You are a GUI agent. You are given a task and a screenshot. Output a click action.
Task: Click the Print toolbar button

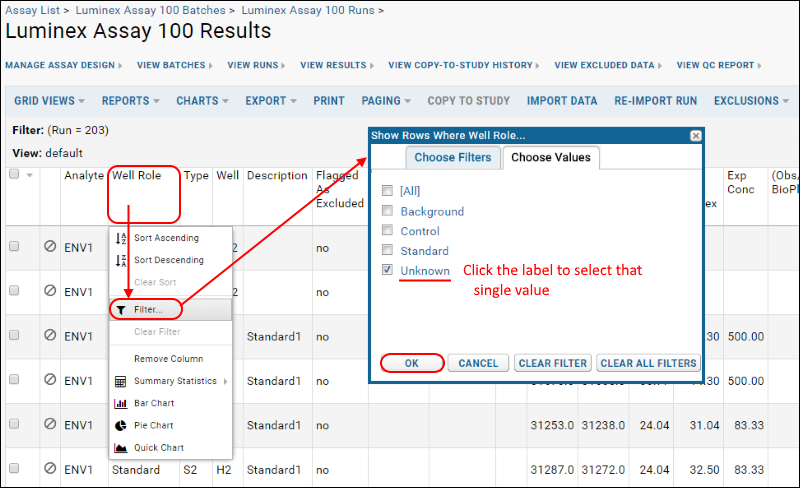coord(329,101)
